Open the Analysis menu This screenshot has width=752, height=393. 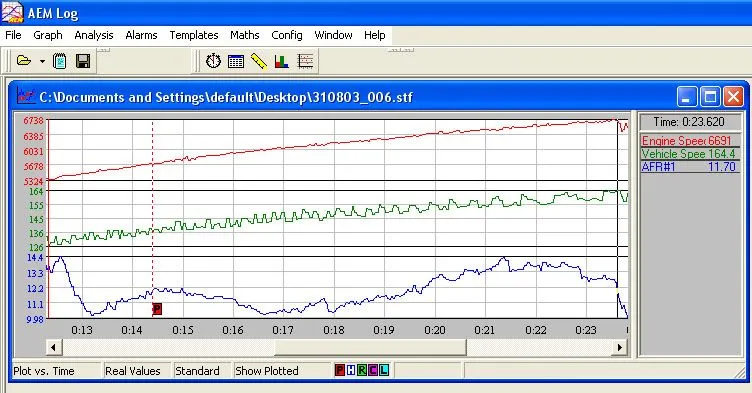tap(94, 35)
